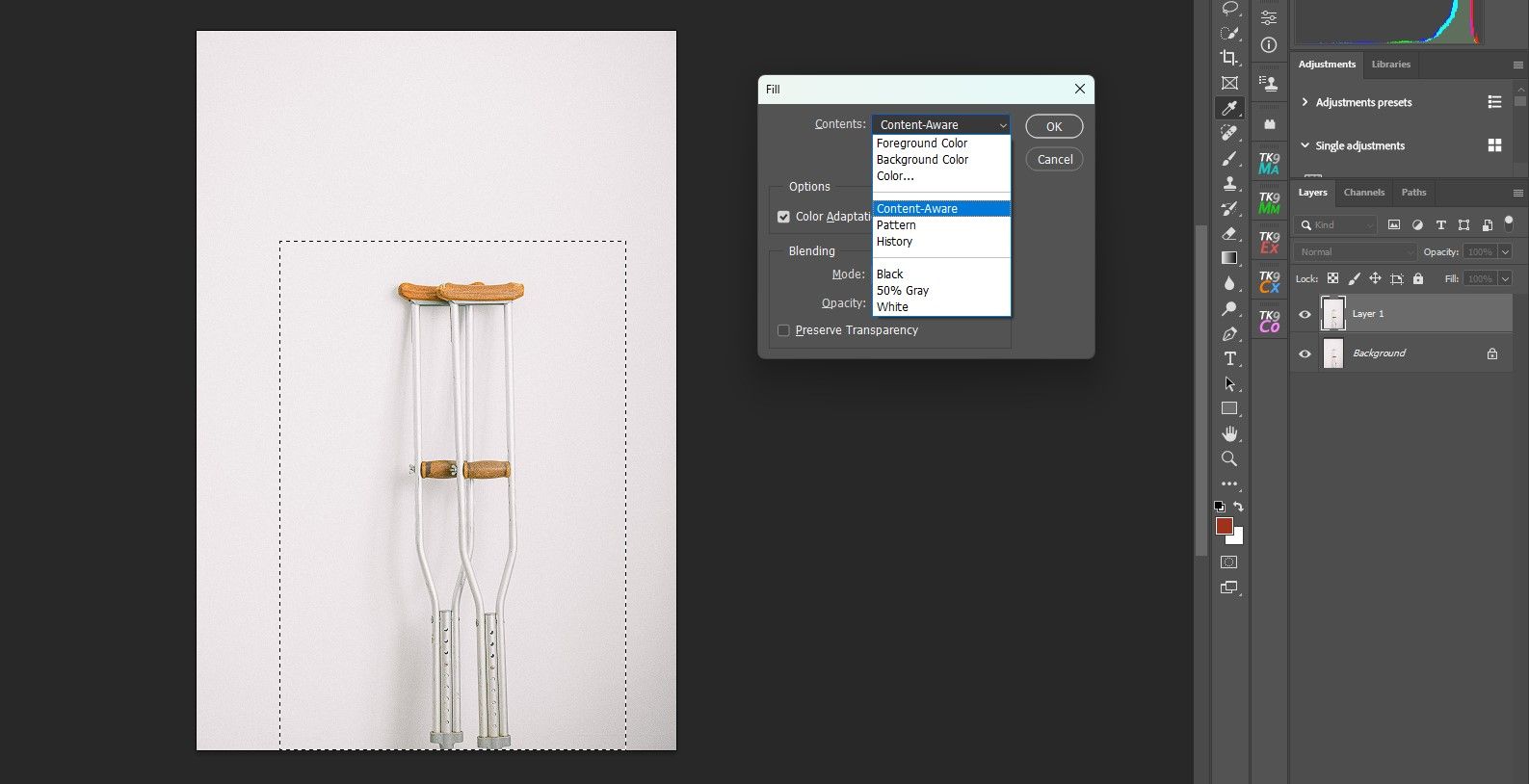Screen dimensions: 1529x784
Task: Filter layers by pixel layers
Action: coord(1394,224)
